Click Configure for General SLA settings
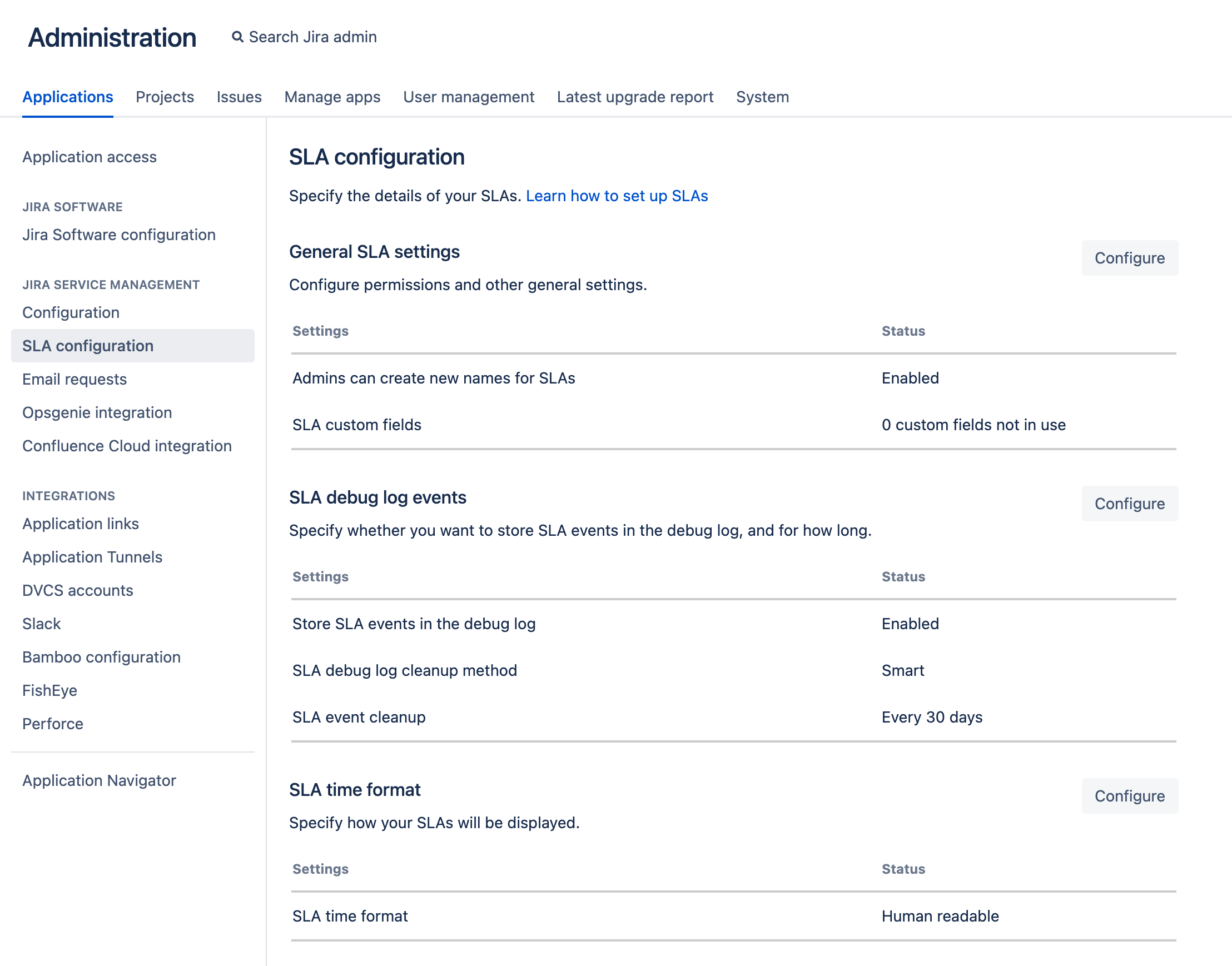Screen dimensions: 1232x966 [1129, 258]
